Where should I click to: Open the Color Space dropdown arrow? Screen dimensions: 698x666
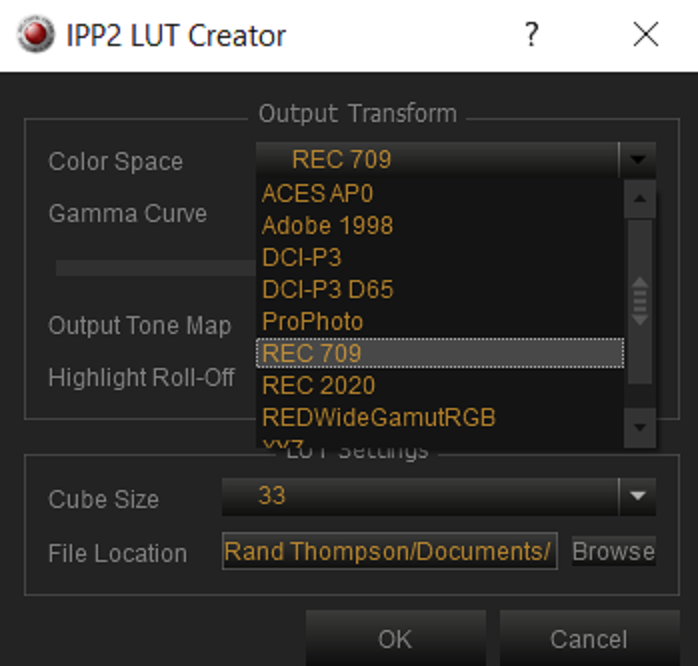click(x=637, y=159)
